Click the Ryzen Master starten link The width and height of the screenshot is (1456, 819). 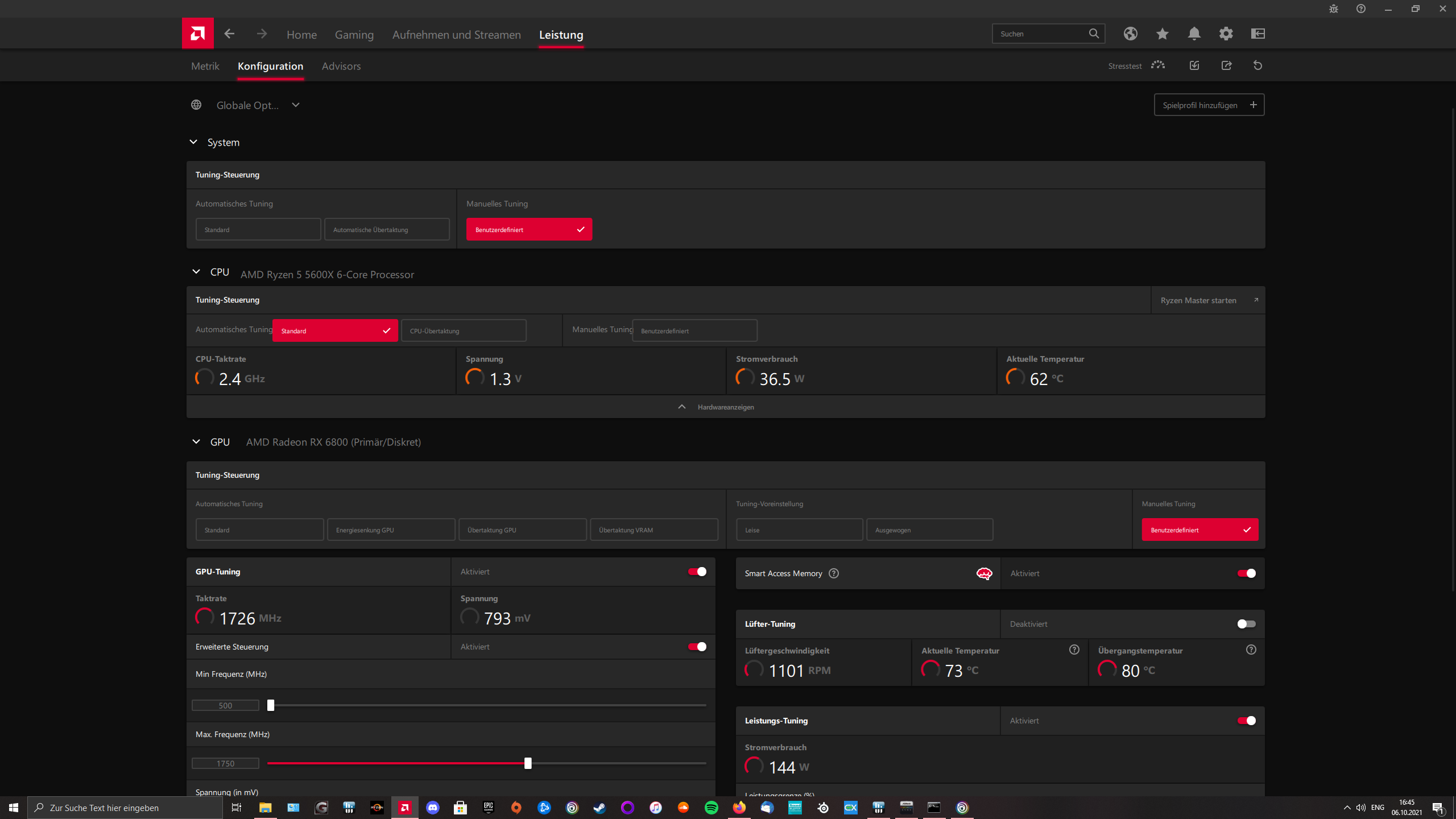click(x=1198, y=300)
